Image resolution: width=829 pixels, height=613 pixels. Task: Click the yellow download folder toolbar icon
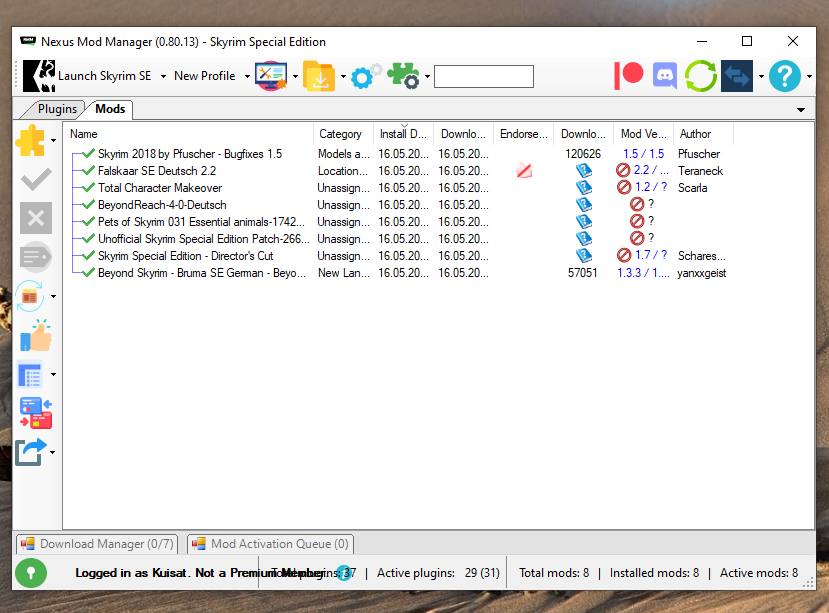[319, 76]
